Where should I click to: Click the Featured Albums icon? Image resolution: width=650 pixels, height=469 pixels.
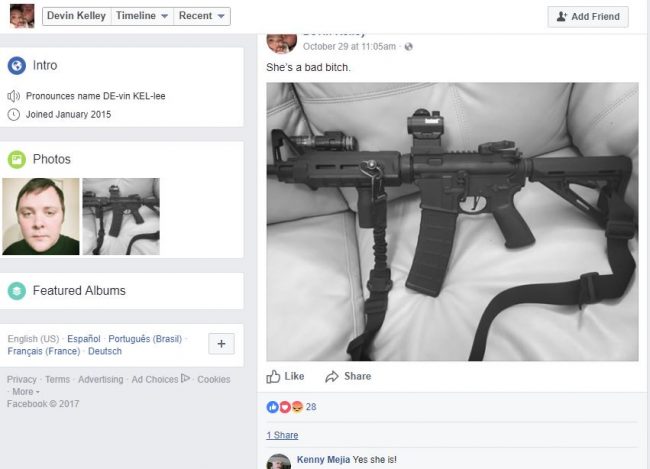(x=17, y=291)
